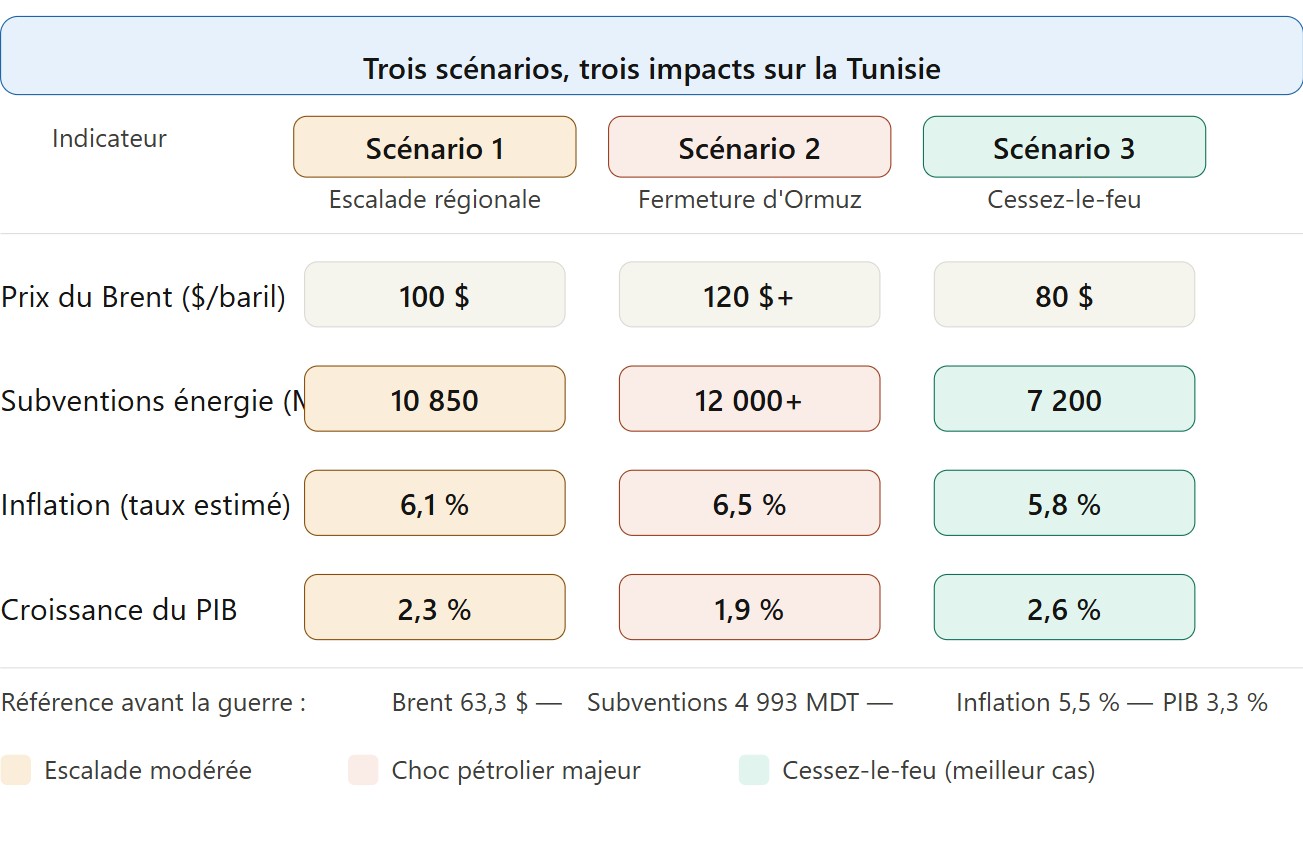This screenshot has height=867, width=1303.
Task: Click the Scénario 1 header box
Action: tap(434, 147)
